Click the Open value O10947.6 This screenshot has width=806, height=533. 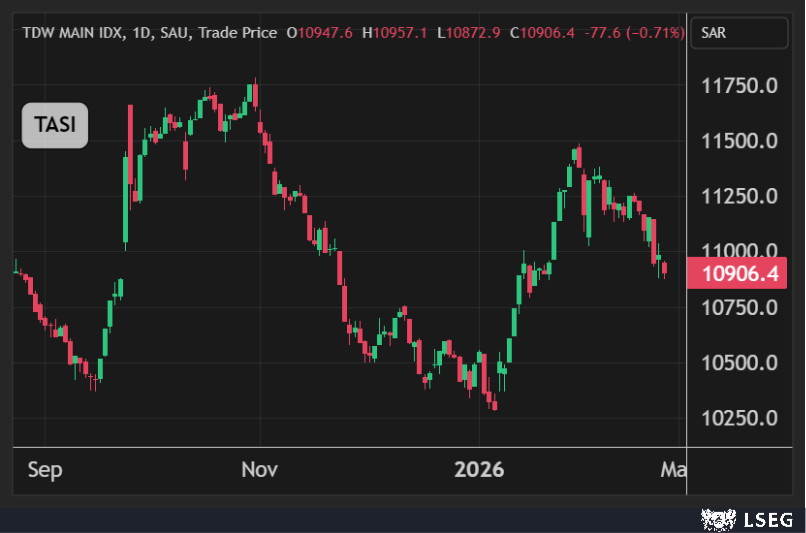click(x=320, y=33)
